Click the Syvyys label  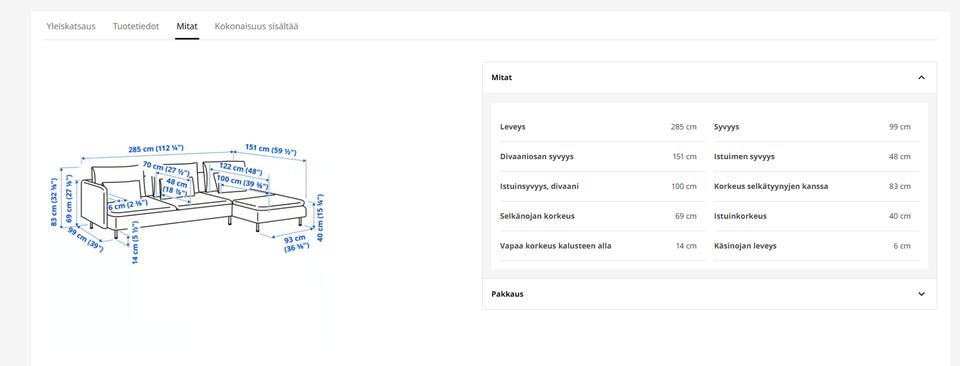pos(726,127)
